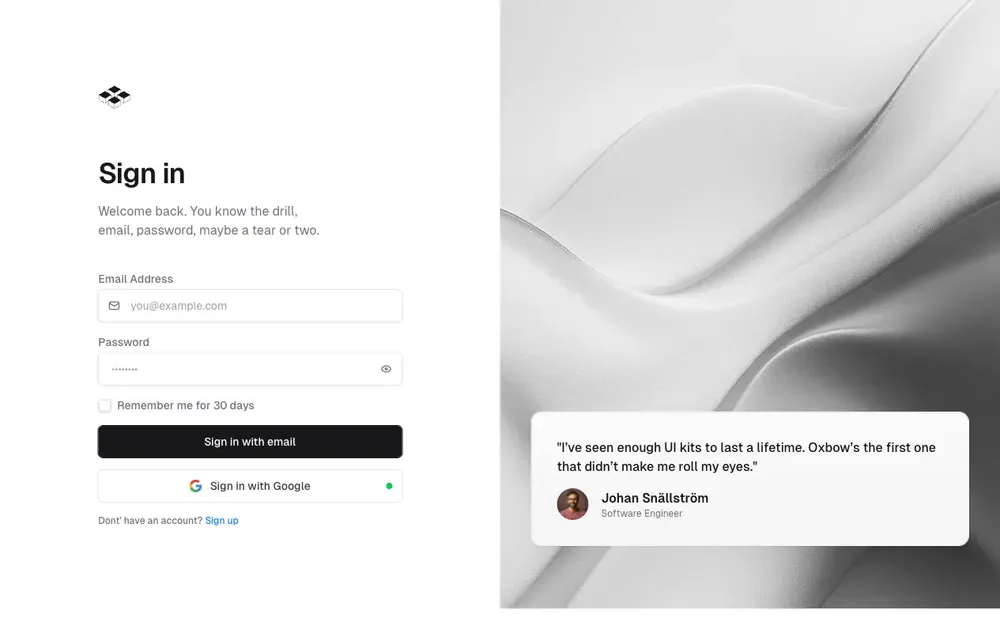Screen dimensions: 1000x628
Task: Click the green status dot on Google button
Action: click(x=389, y=486)
